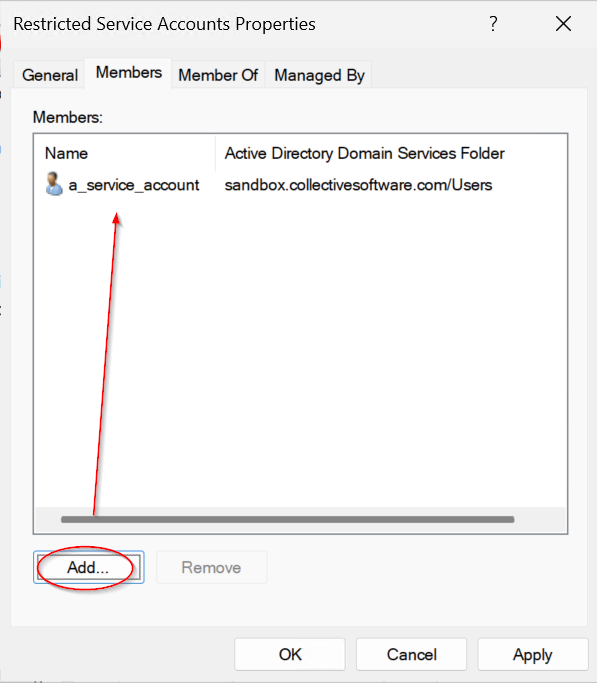Go to the Managed By tab
The image size is (597, 683).
tap(319, 75)
